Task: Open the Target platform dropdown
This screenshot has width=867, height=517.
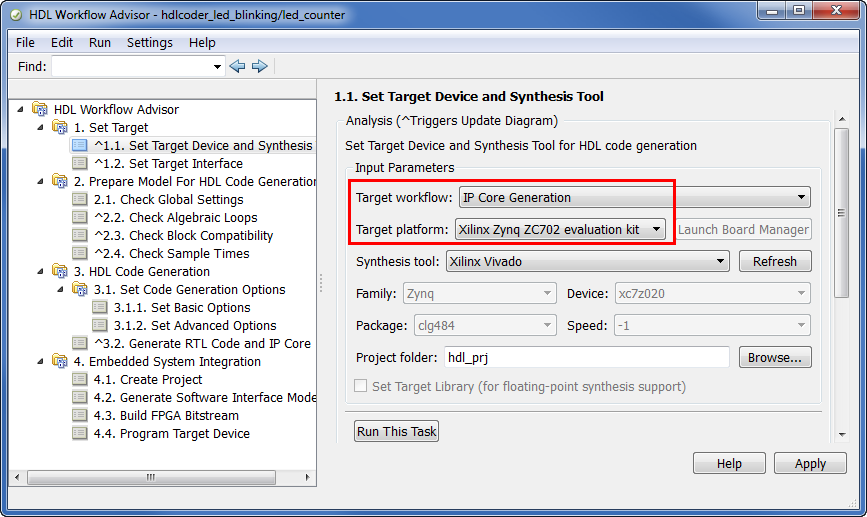Action: tap(560, 229)
